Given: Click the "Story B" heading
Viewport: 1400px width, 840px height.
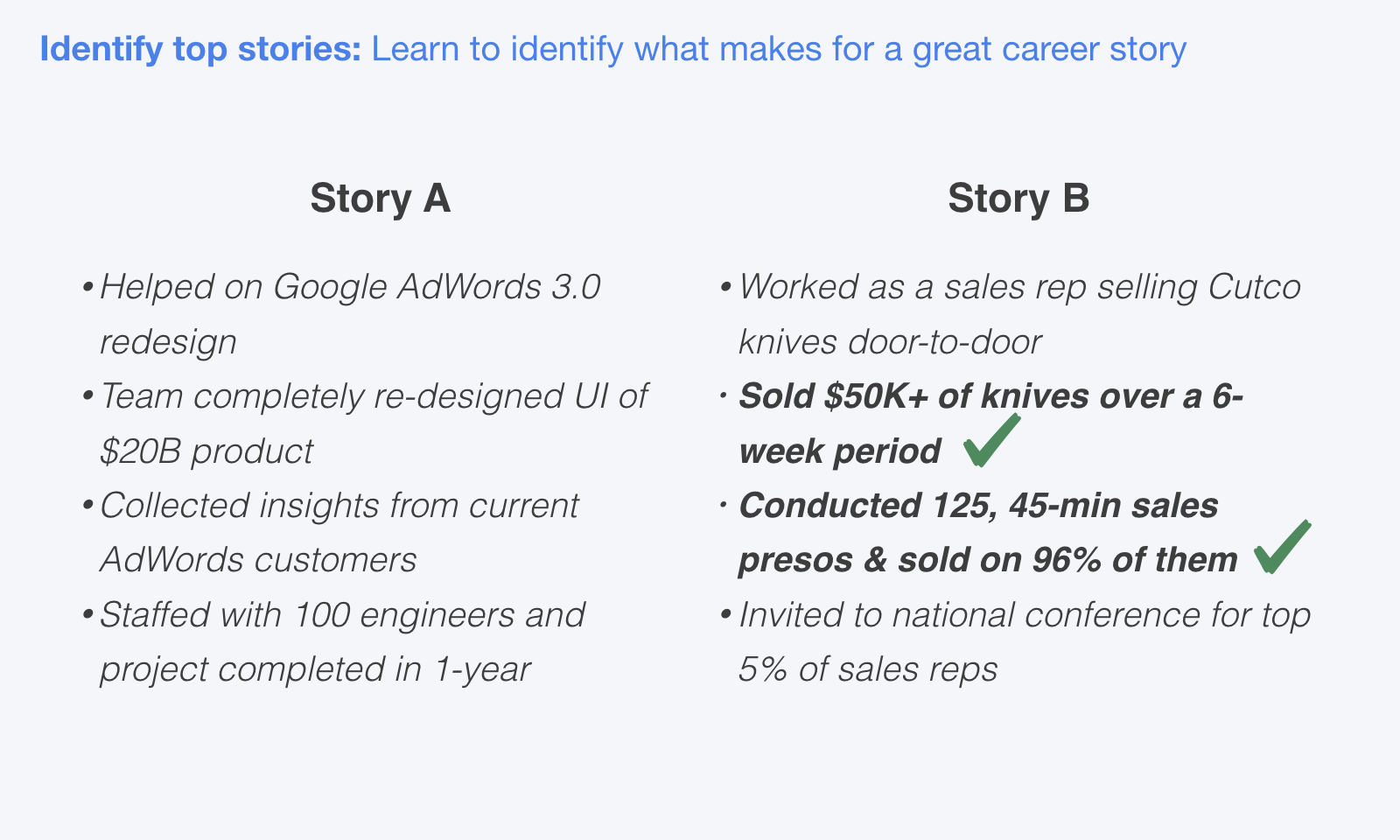Looking at the screenshot, I should click(1018, 199).
